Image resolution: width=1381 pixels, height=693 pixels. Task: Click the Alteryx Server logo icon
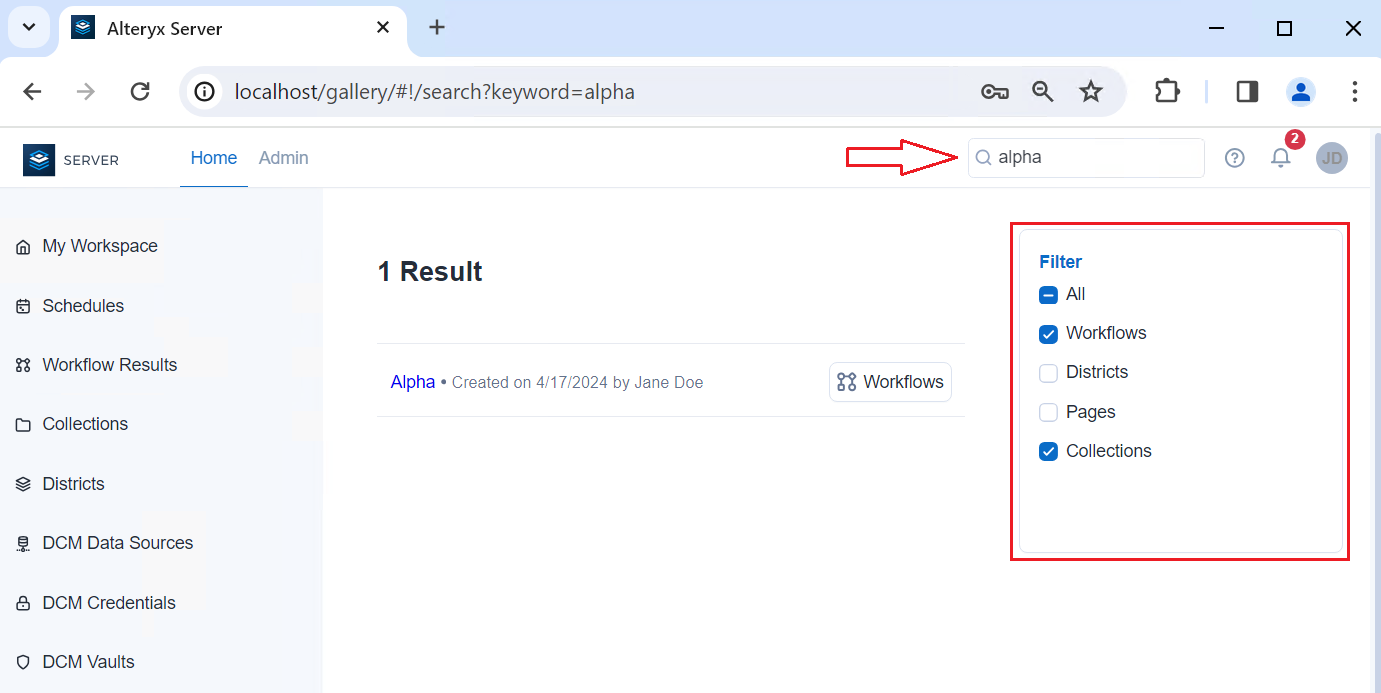(38, 158)
